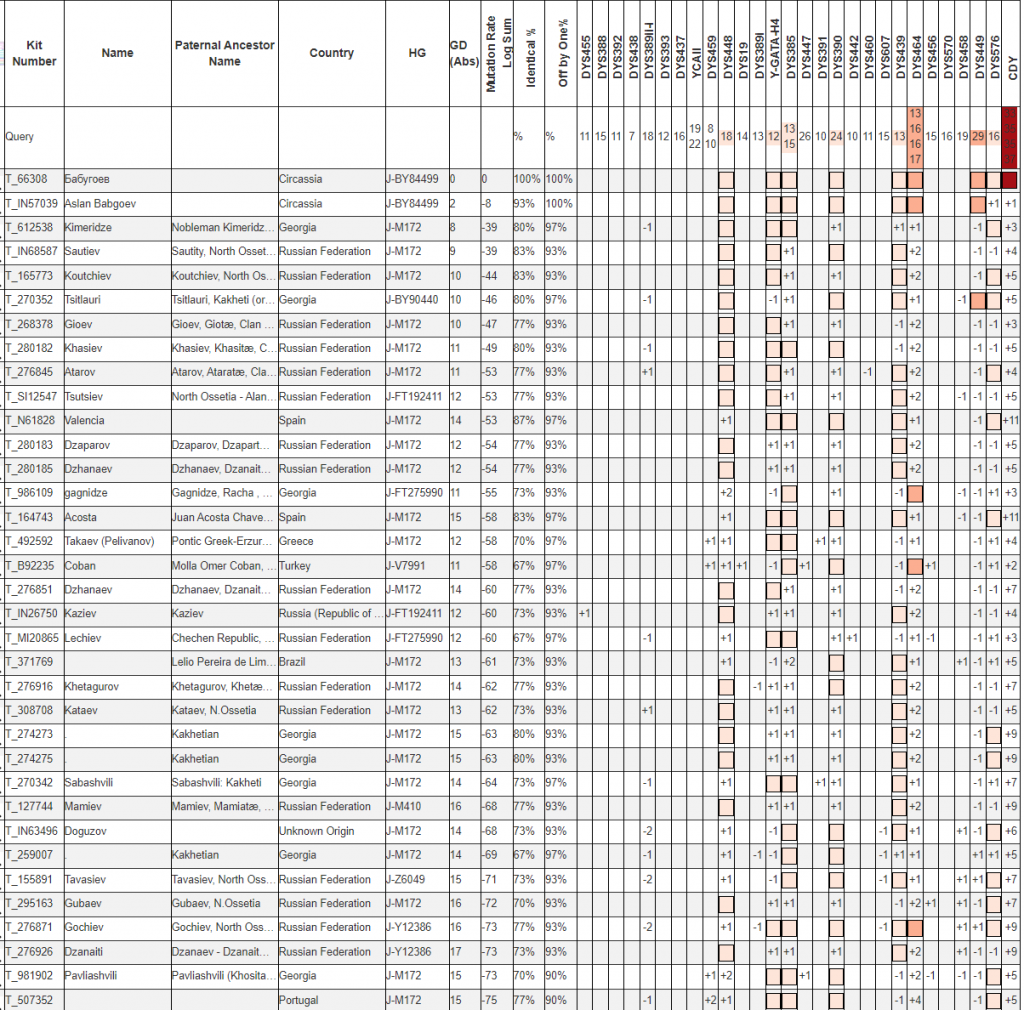Click haplogroup J-V7991 cell

408,566
